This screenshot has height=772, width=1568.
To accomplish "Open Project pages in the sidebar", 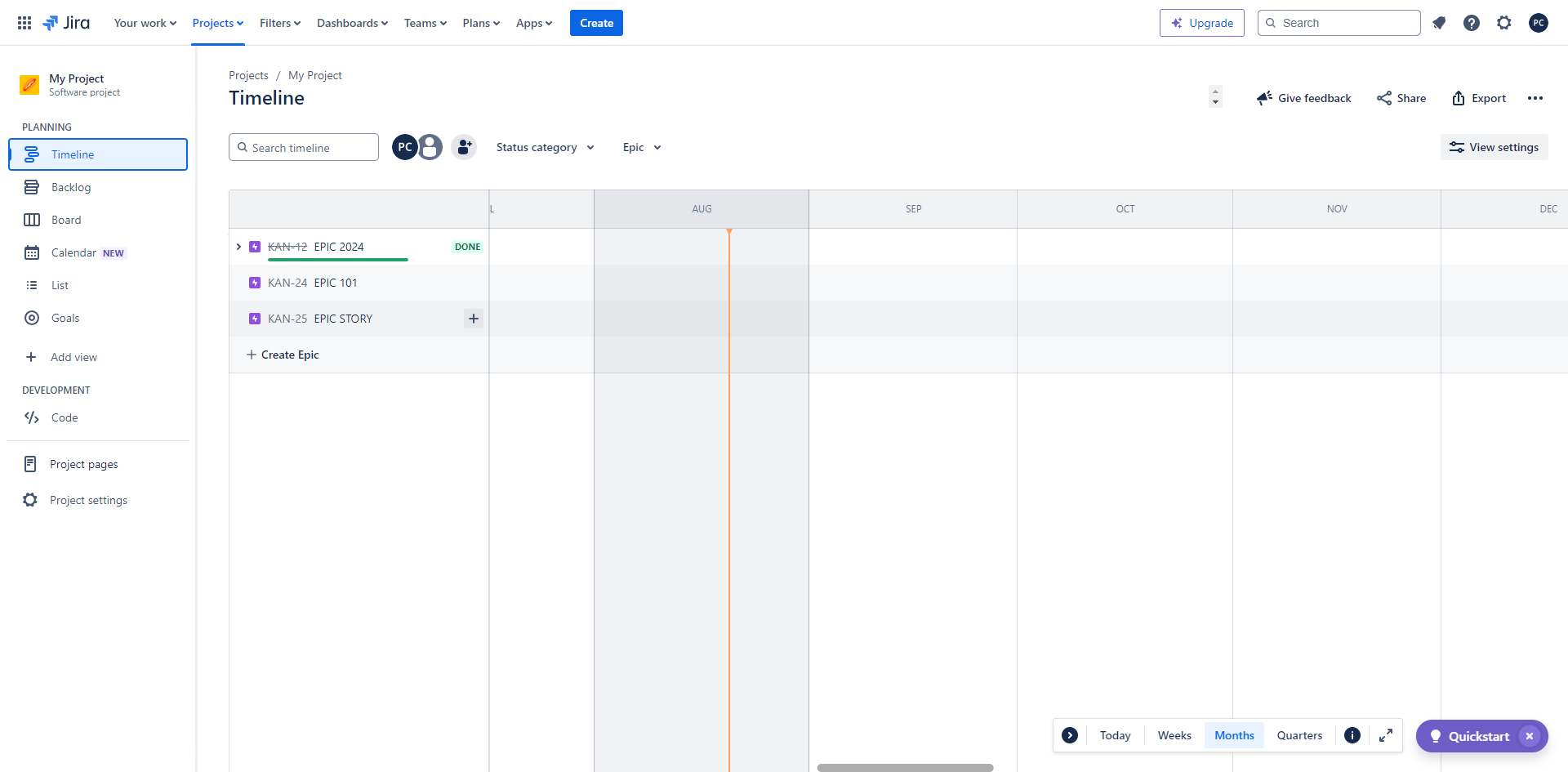I will point(98,464).
